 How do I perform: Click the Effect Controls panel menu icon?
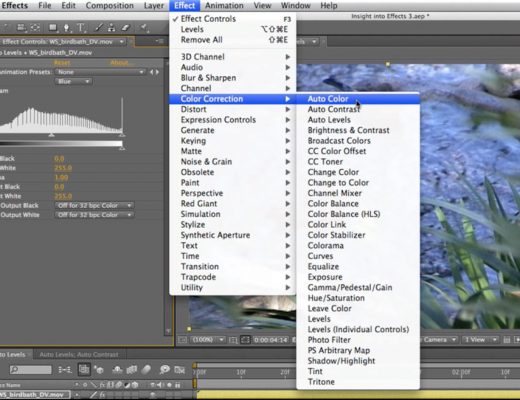(160, 42)
